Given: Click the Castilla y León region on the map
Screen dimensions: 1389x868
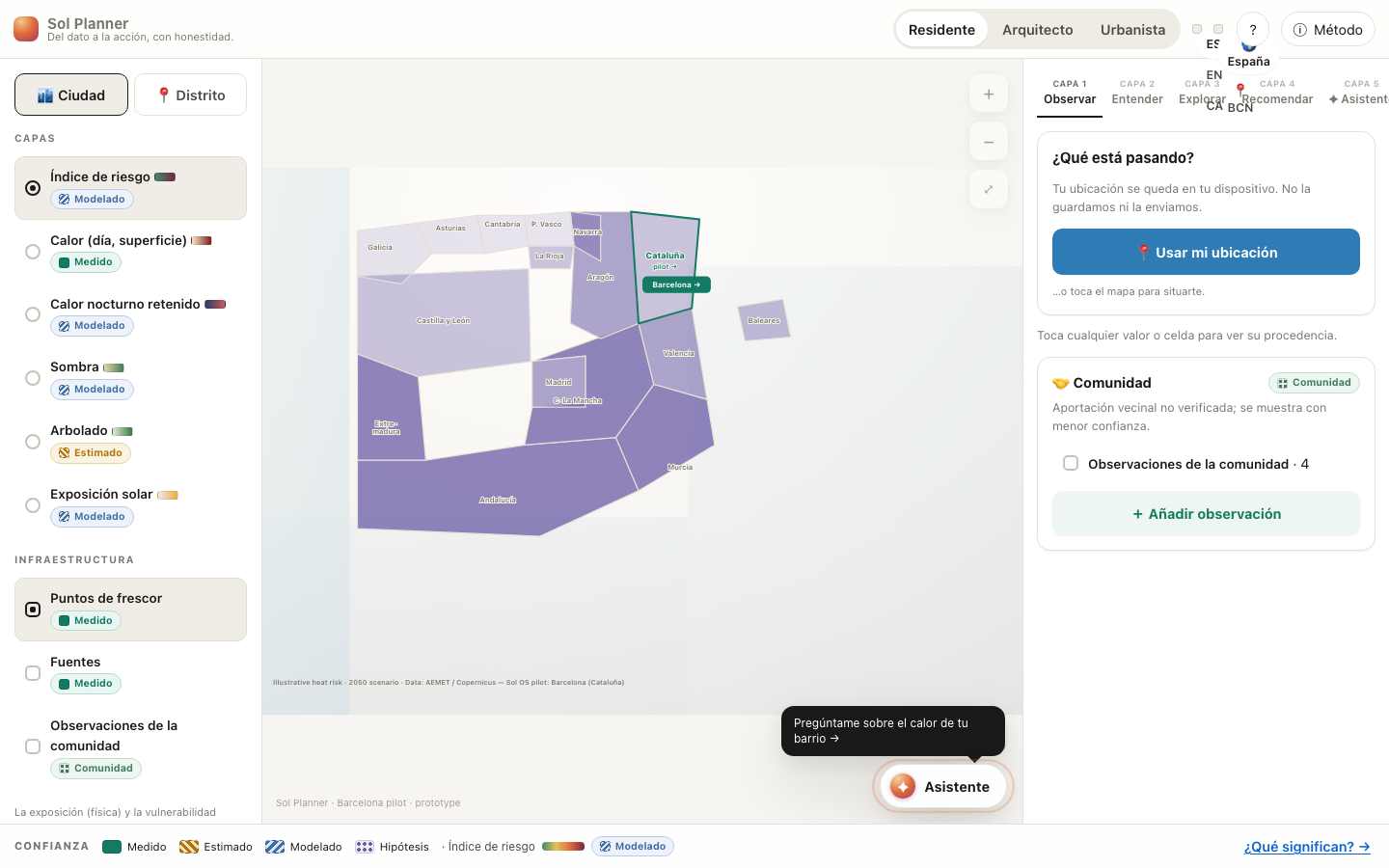Looking at the screenshot, I should [x=444, y=321].
